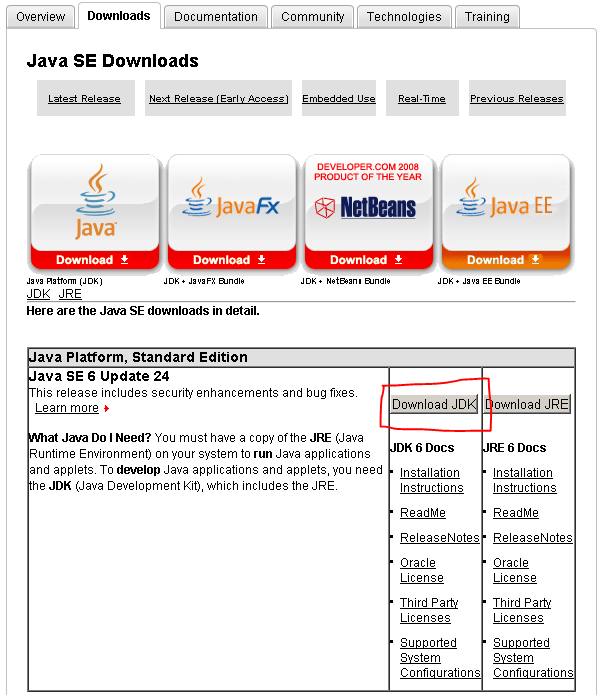The width and height of the screenshot is (602, 695).
Task: Open JDK Supported System Configurations link
Action: [x=440, y=658]
